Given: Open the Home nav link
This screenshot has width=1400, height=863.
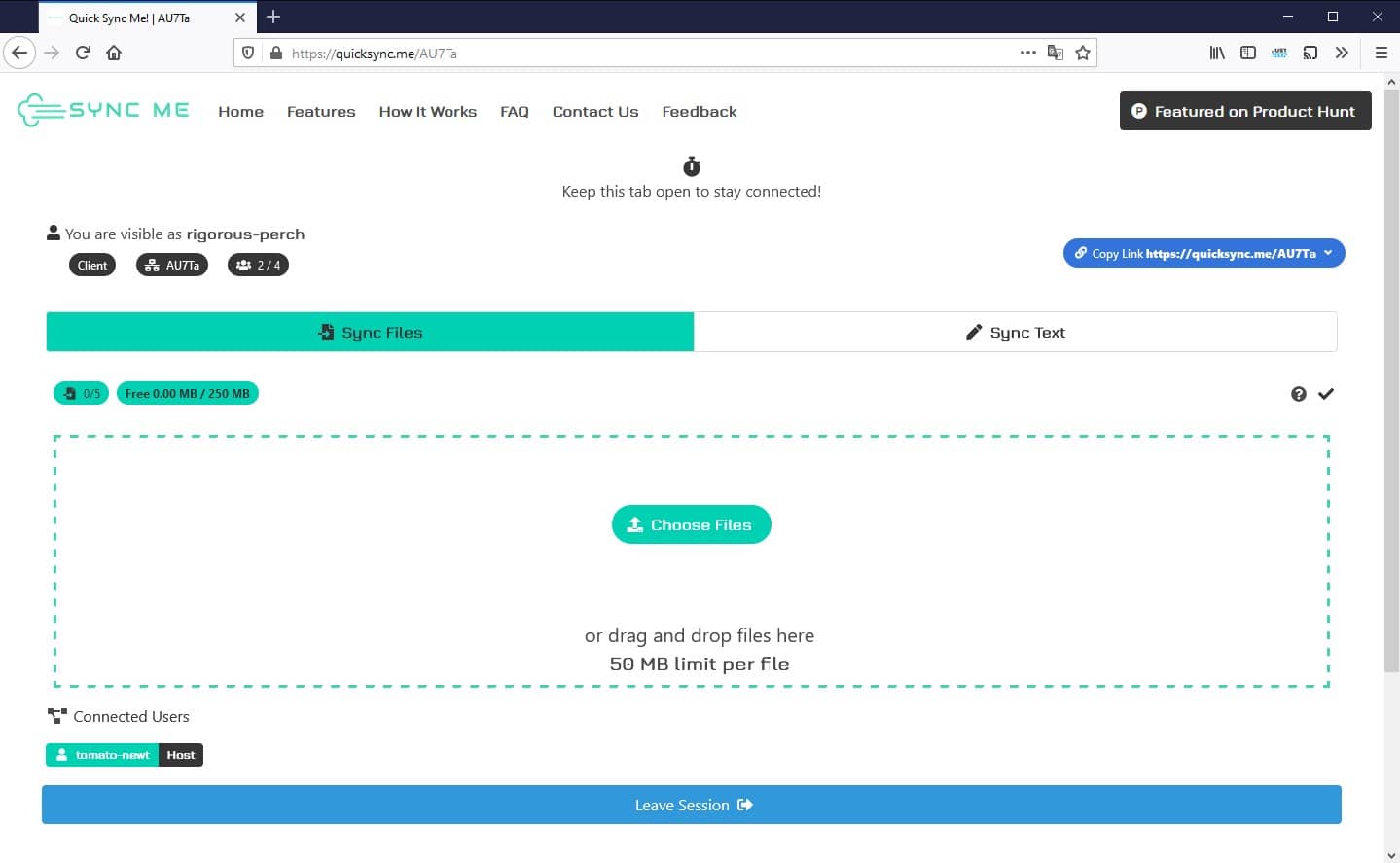Looking at the screenshot, I should pos(241,112).
